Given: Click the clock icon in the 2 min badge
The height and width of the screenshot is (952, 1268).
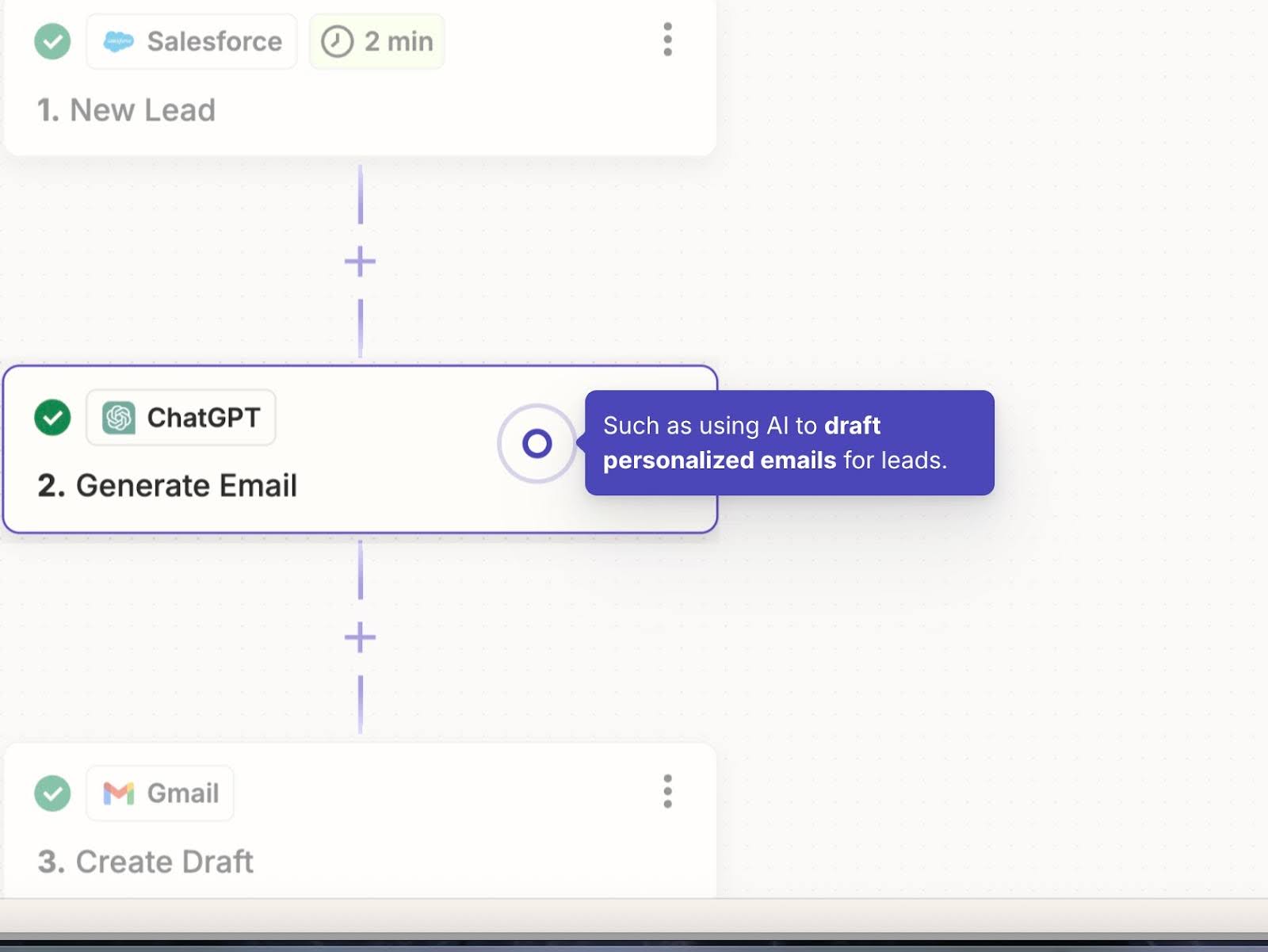Looking at the screenshot, I should (x=337, y=41).
